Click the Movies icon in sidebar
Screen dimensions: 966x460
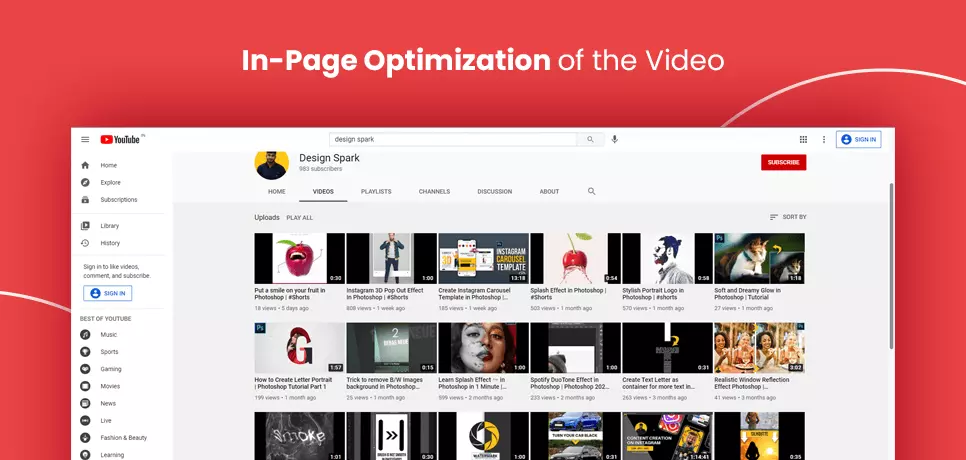coord(85,386)
